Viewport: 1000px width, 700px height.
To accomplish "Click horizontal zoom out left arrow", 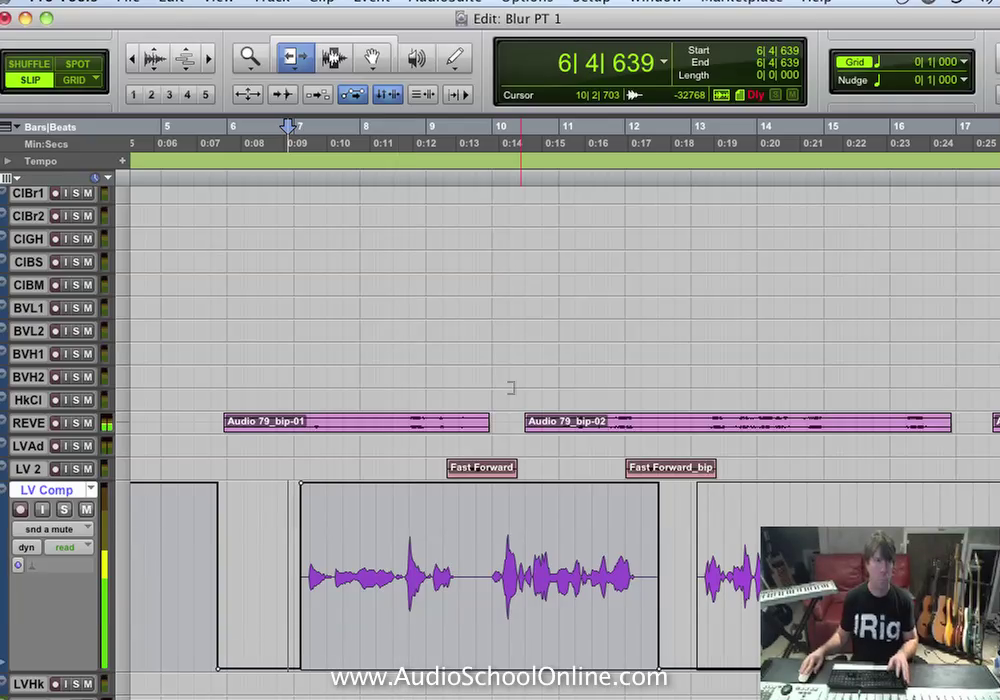I will 132,59.
